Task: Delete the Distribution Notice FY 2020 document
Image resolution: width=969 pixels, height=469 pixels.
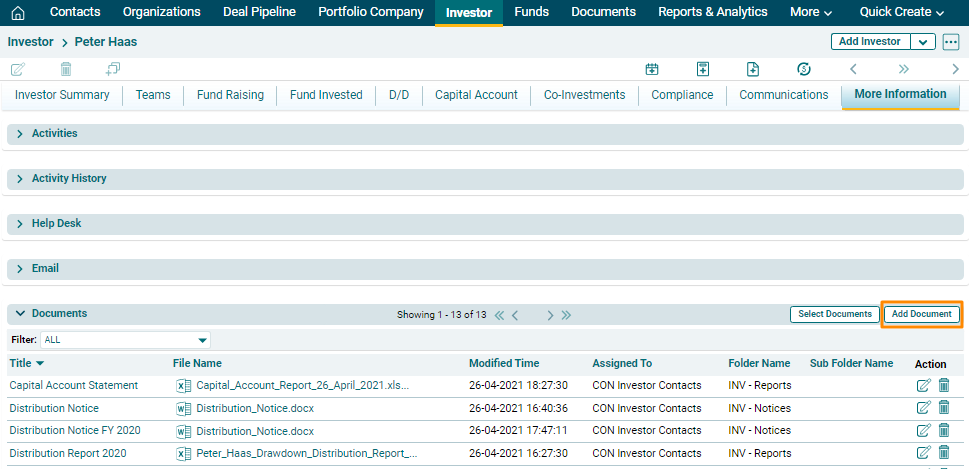Action: [944, 431]
